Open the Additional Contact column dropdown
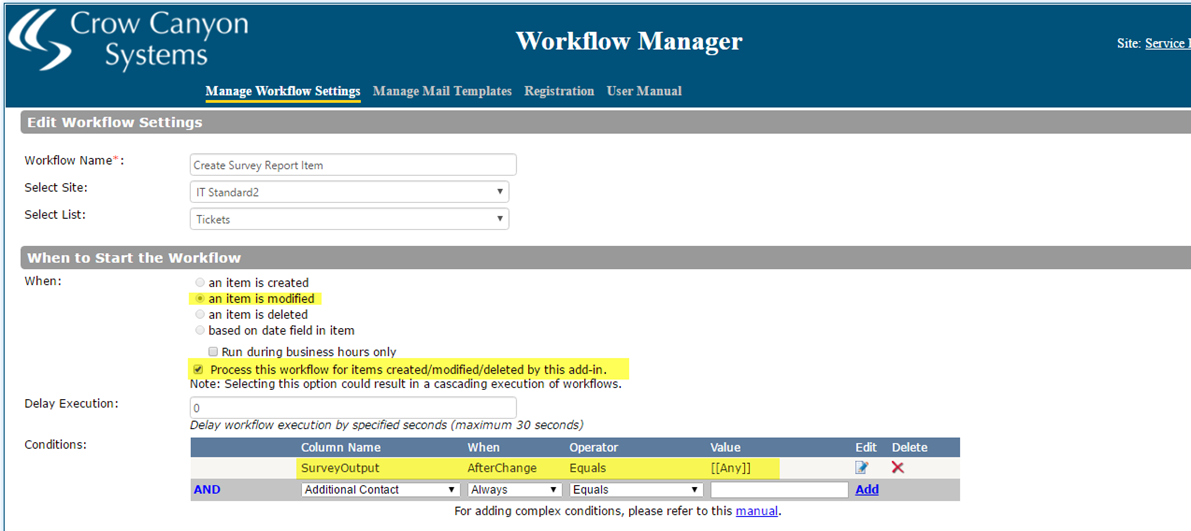Image resolution: width=1191 pixels, height=531 pixels. [x=381, y=490]
